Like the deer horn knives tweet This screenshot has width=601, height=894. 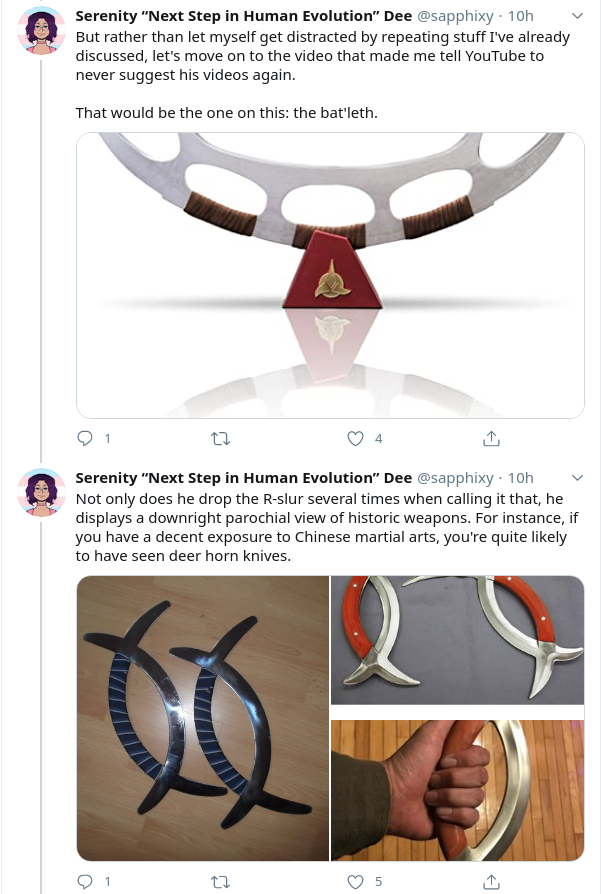(355, 881)
